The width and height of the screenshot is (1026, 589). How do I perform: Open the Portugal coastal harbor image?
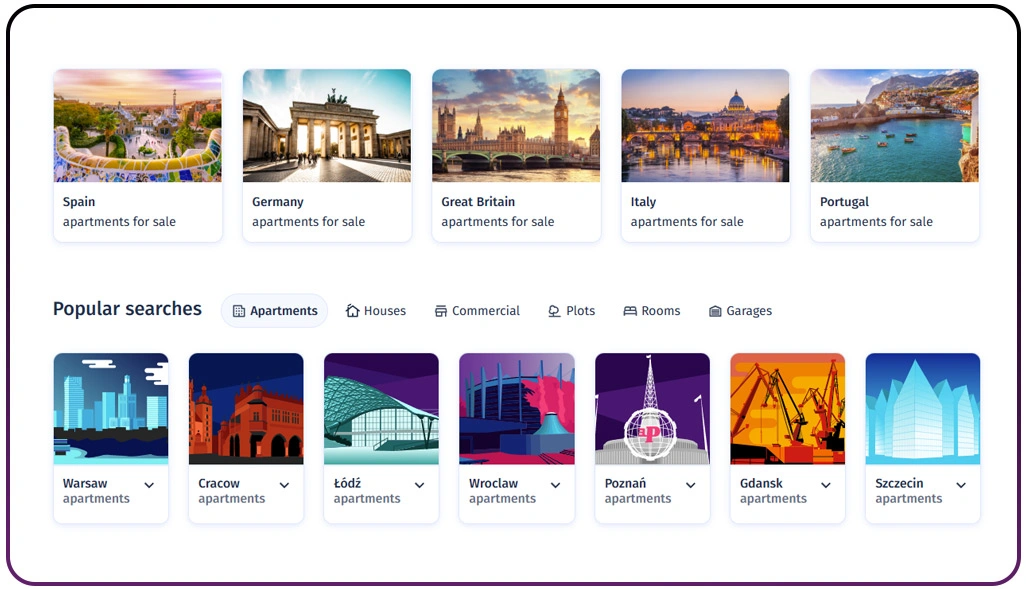pos(894,125)
